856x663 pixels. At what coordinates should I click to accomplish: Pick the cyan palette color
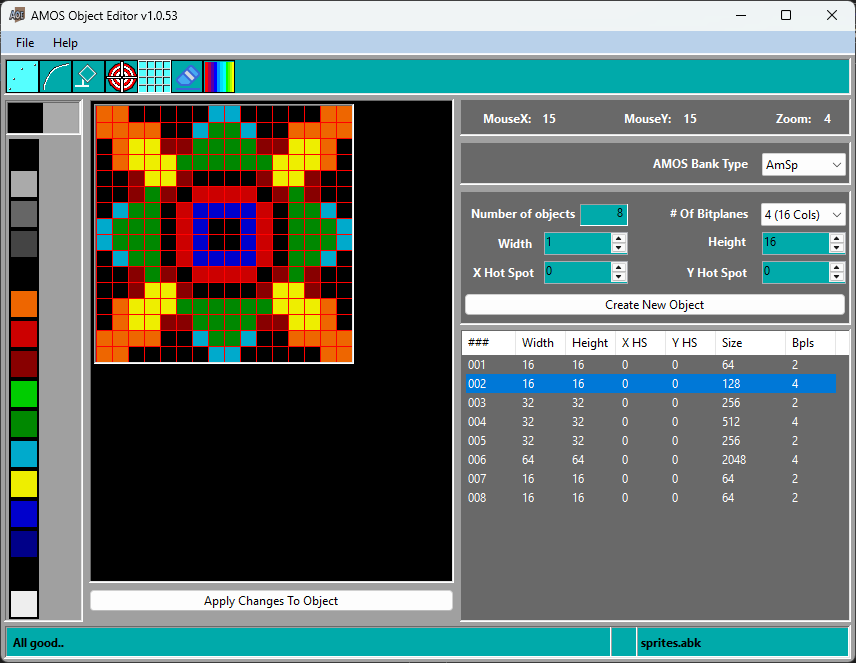pyautogui.click(x=24, y=454)
